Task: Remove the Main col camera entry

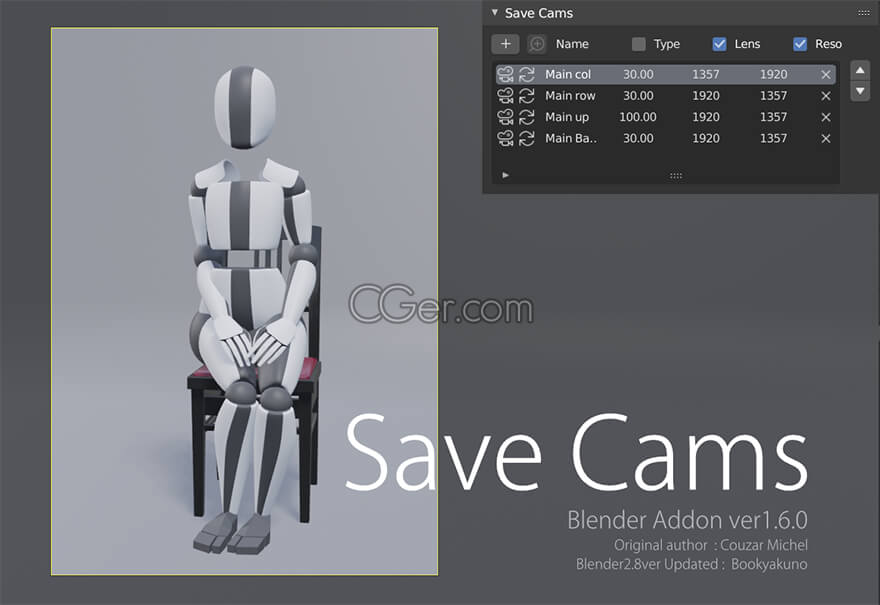Action: pos(826,75)
